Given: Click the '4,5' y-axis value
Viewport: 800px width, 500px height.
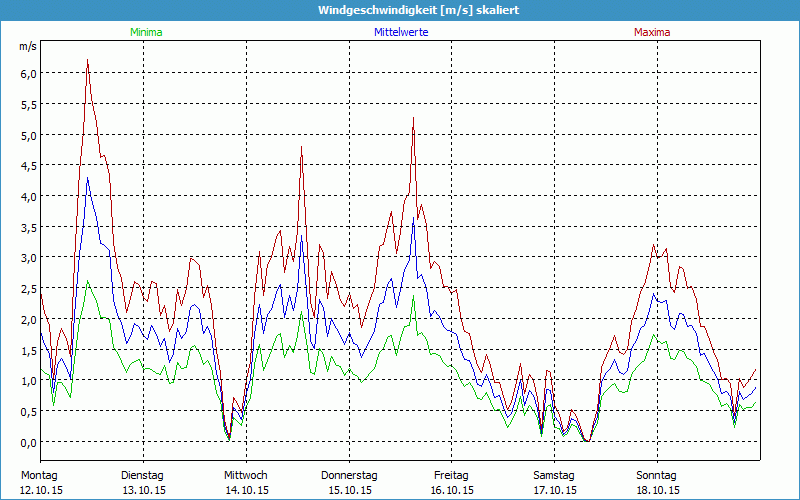Looking at the screenshot, I should point(28,165).
